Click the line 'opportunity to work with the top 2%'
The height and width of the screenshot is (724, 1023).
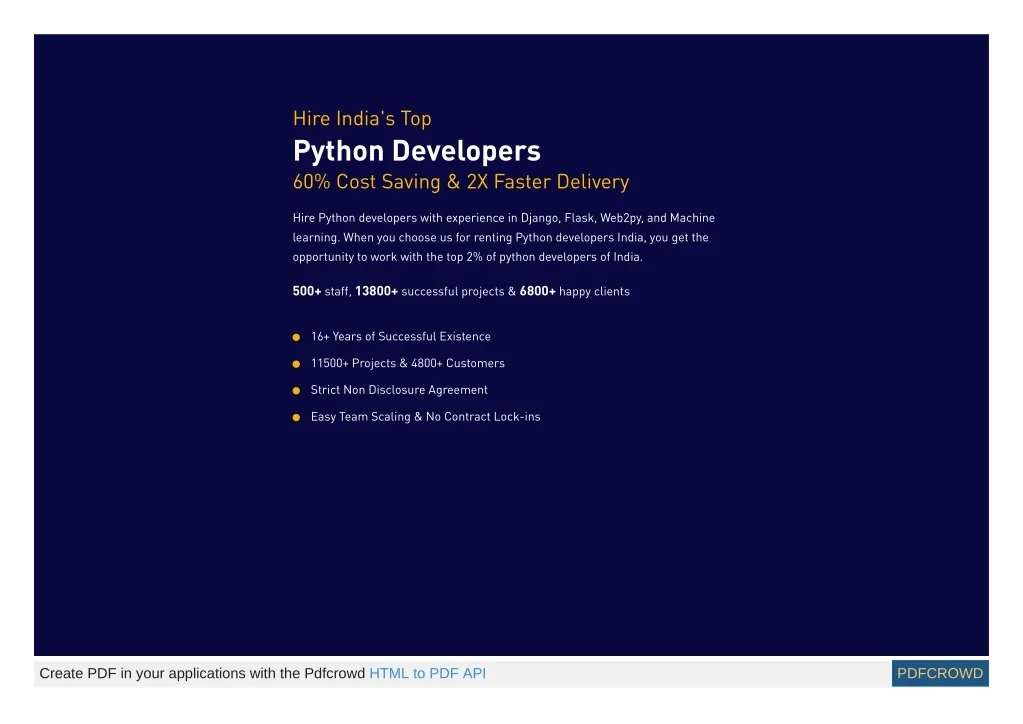[468, 257]
